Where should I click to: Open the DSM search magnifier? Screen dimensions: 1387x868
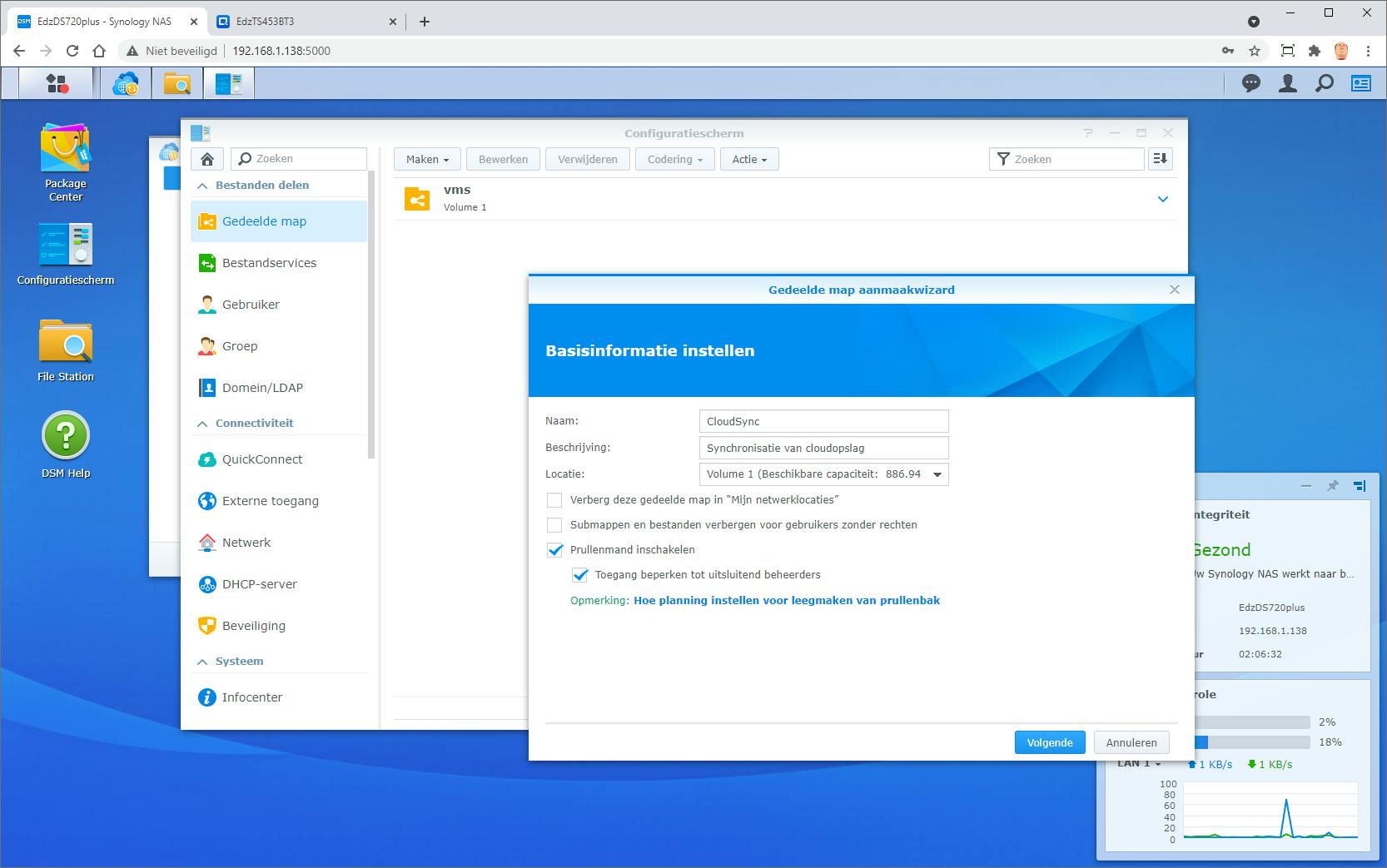(1325, 83)
